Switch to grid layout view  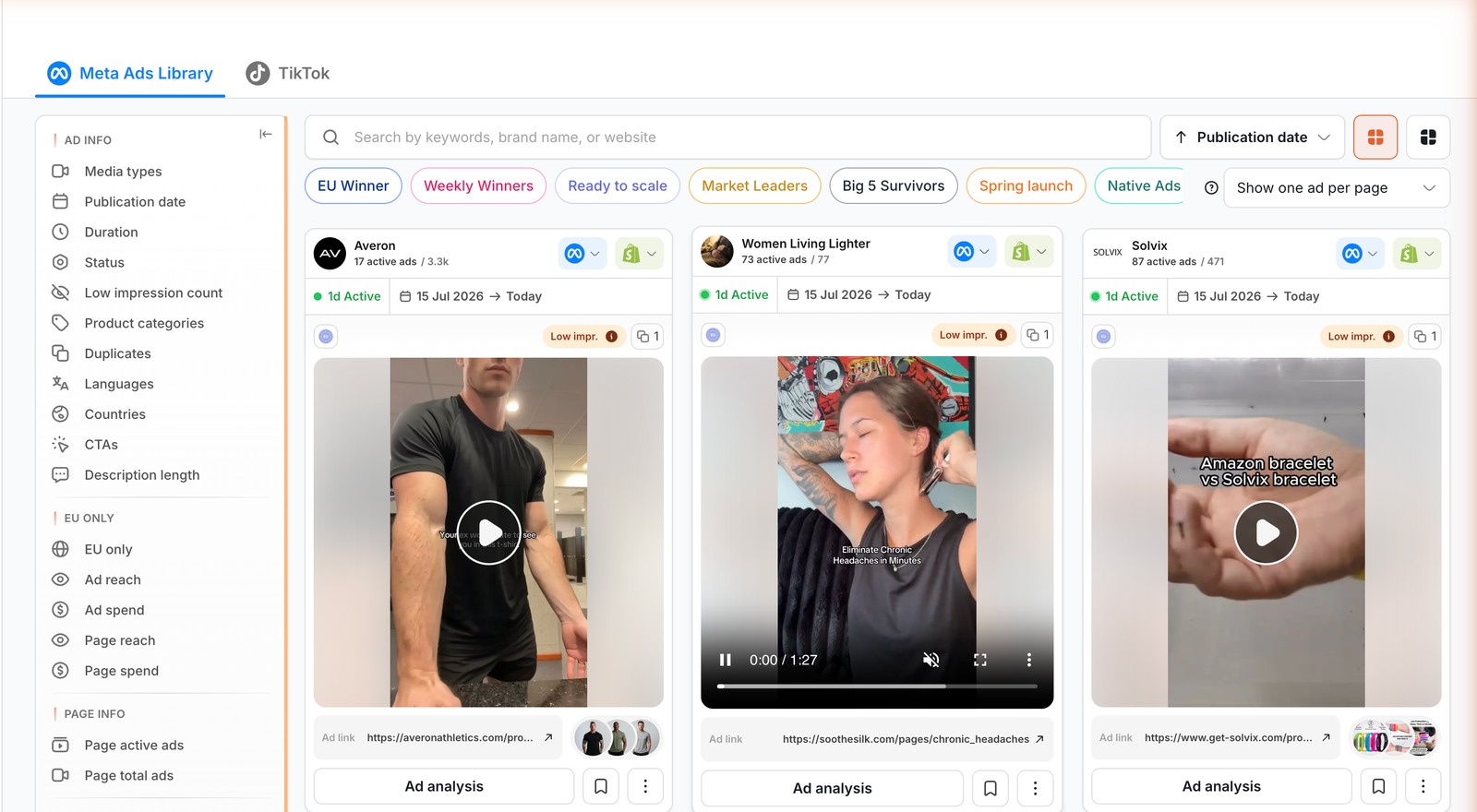1375,137
